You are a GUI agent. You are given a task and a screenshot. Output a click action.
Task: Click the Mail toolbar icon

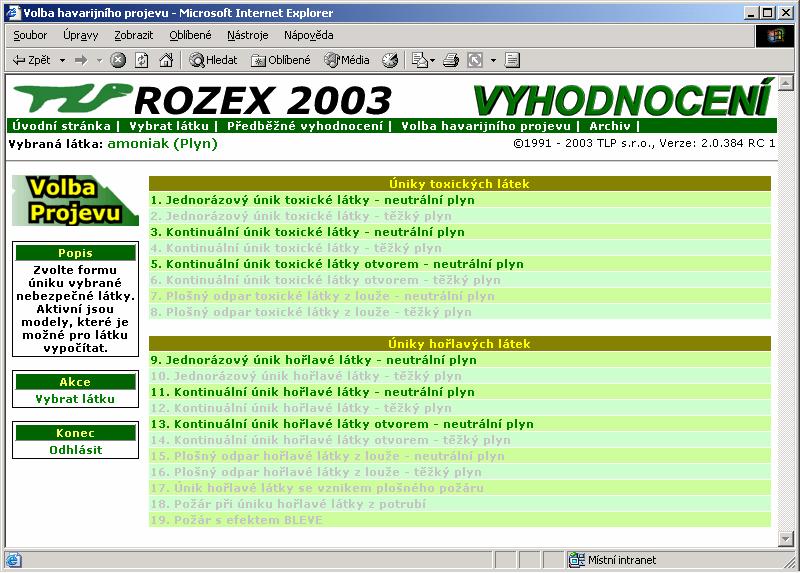click(x=419, y=60)
